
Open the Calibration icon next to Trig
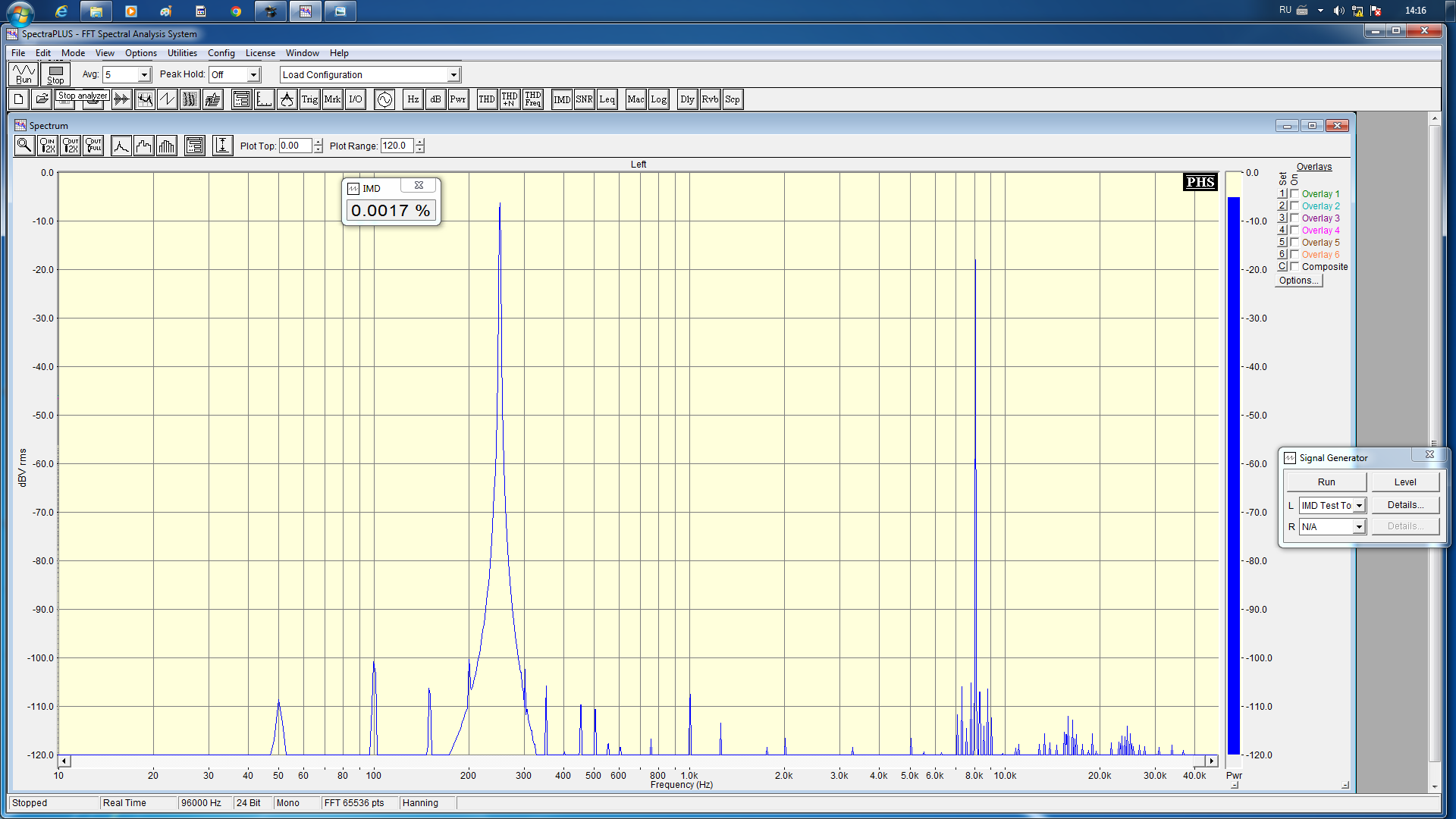point(287,99)
